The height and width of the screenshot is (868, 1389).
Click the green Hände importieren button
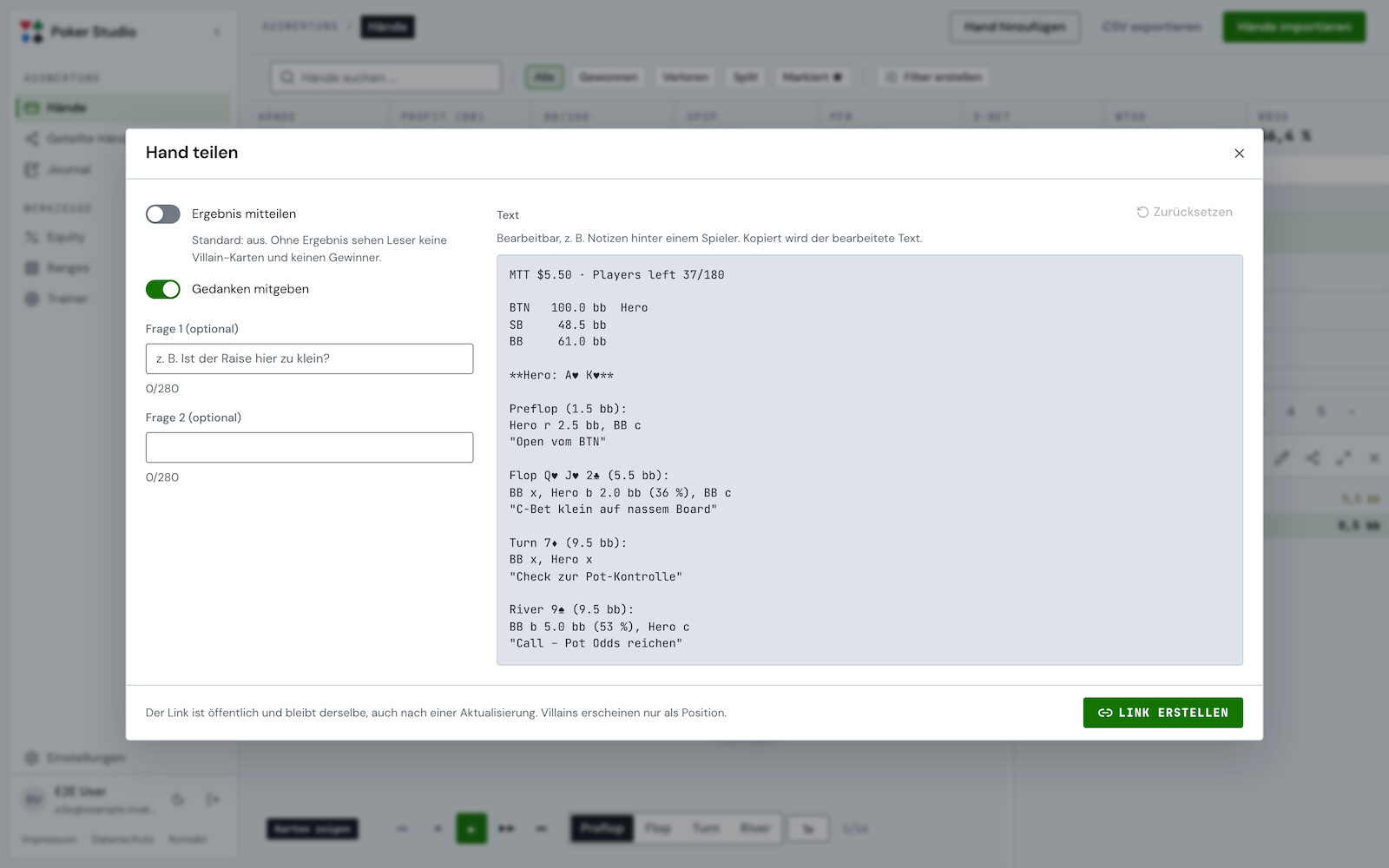pos(1294,27)
